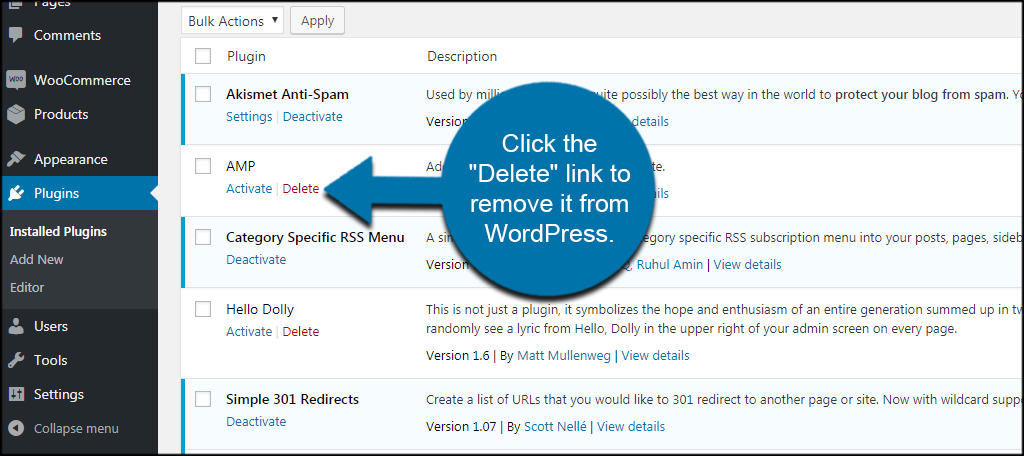Delete the AMP plugin
Screen dimensions: 1024x456
300,188
